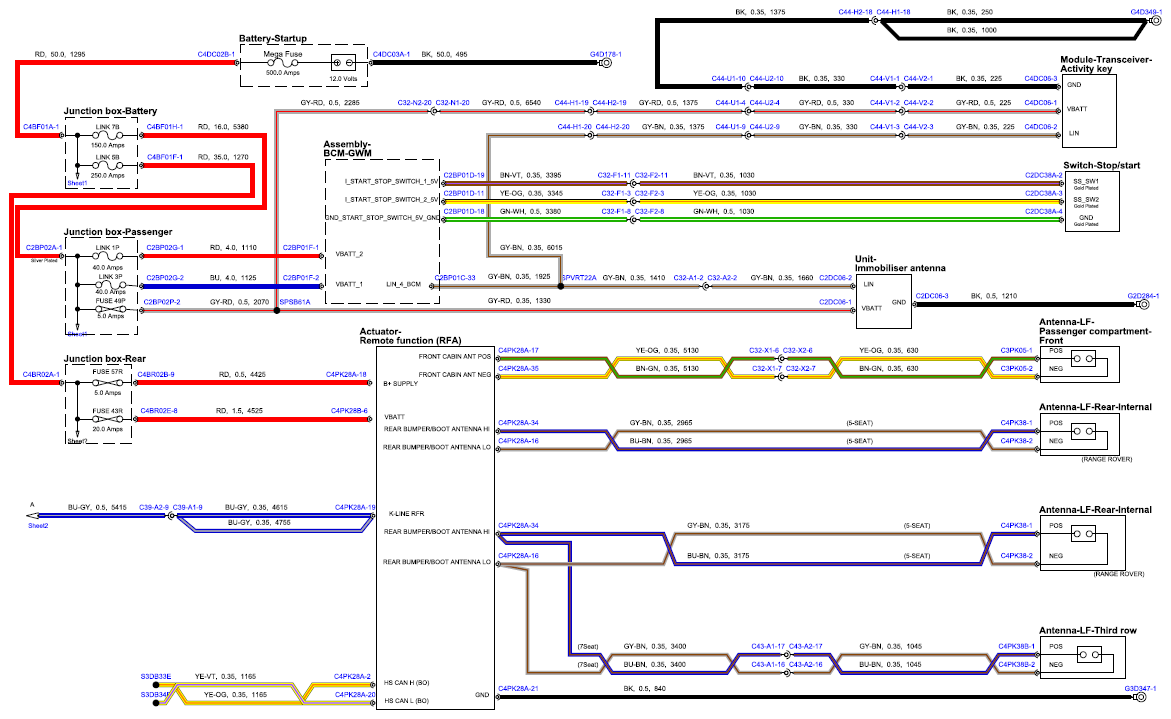Select the Switch-Stop/start title

coord(1102,166)
